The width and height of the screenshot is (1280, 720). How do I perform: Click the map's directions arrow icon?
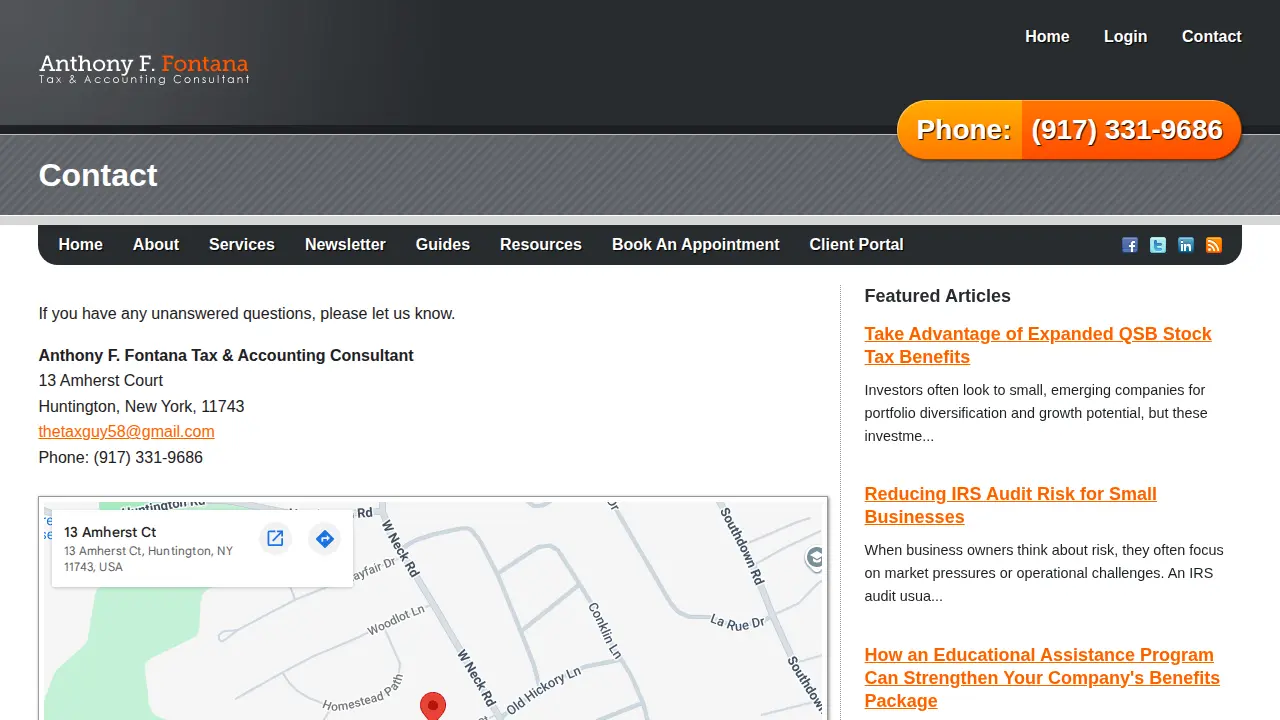pyautogui.click(x=324, y=539)
